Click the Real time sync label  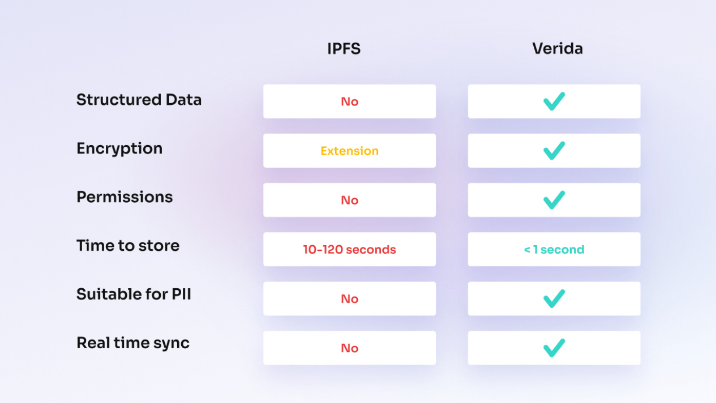pyautogui.click(x=133, y=343)
